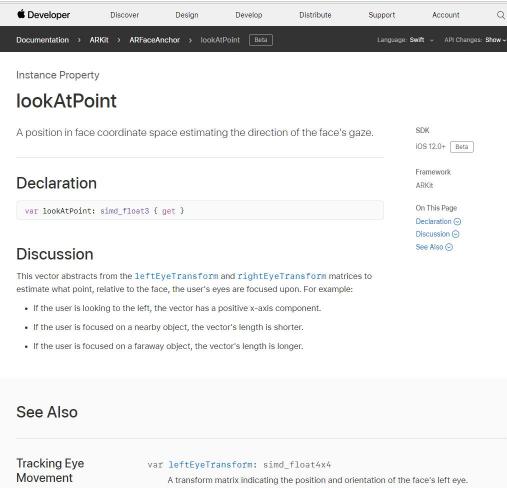This screenshot has height=488, width=507.
Task: Navigate to Documentation breadcrumb
Action: [x=42, y=40]
